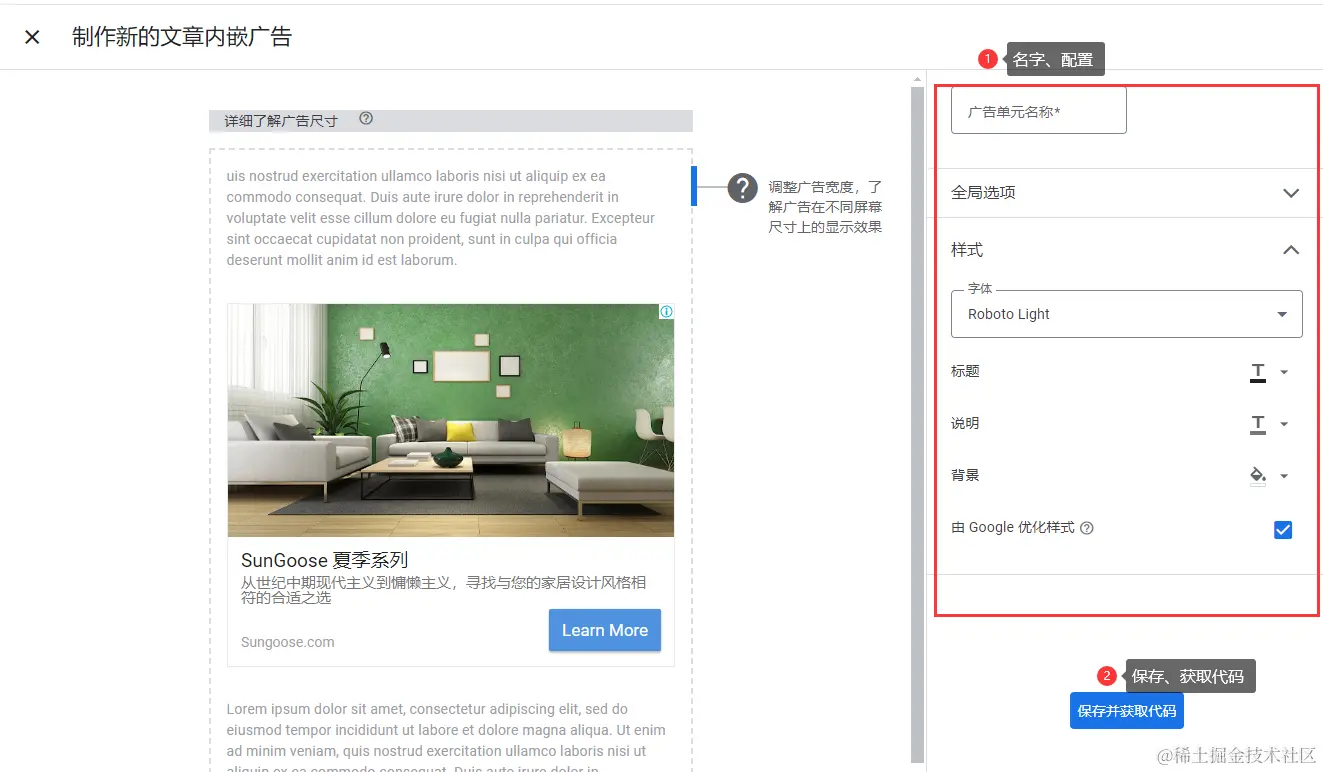
Task: Open help icon next to 详细了解广告尺寸
Action: tap(366, 119)
